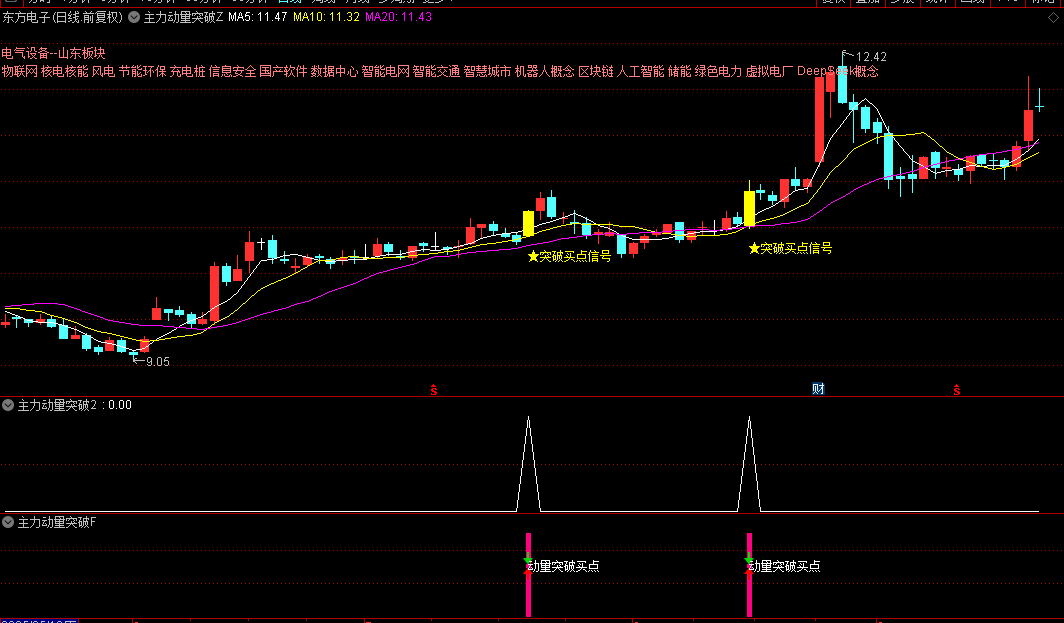Click the 主力动量突破2 : 0.00 label

[x=75, y=405]
